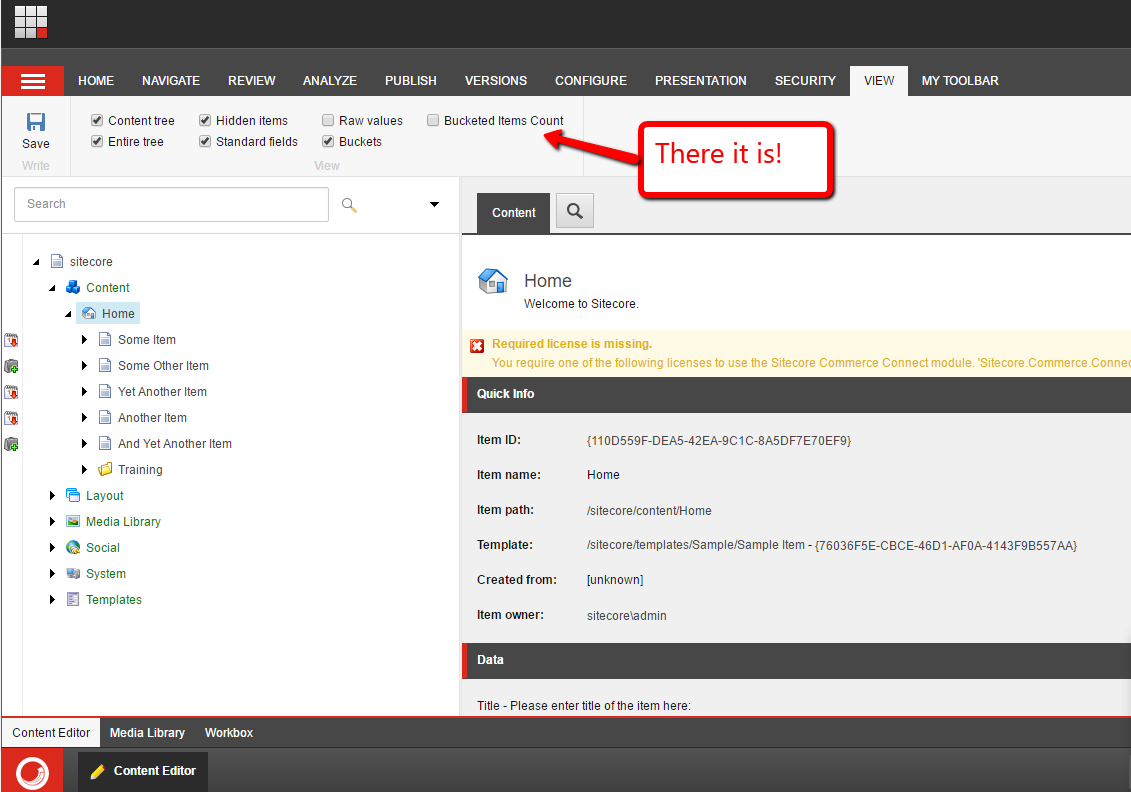The height and width of the screenshot is (792, 1131).
Task: Open the red hamburger Sitecore menu
Action: pos(33,81)
